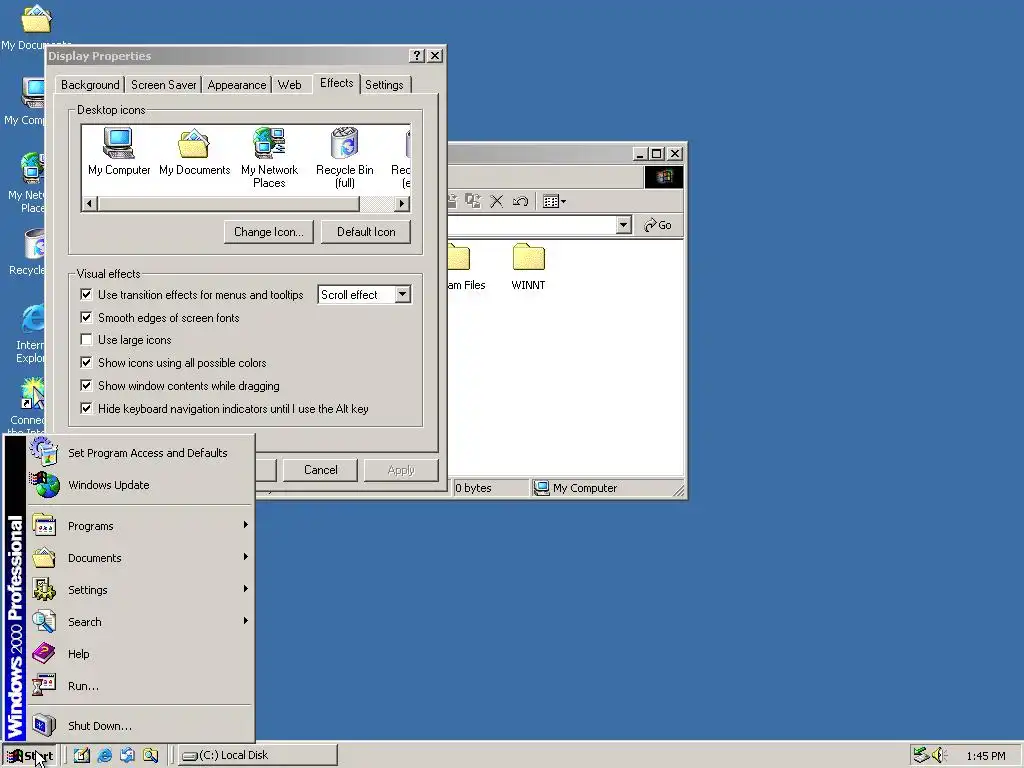Click the Go button in Explorer
The height and width of the screenshot is (768, 1024).
(658, 225)
